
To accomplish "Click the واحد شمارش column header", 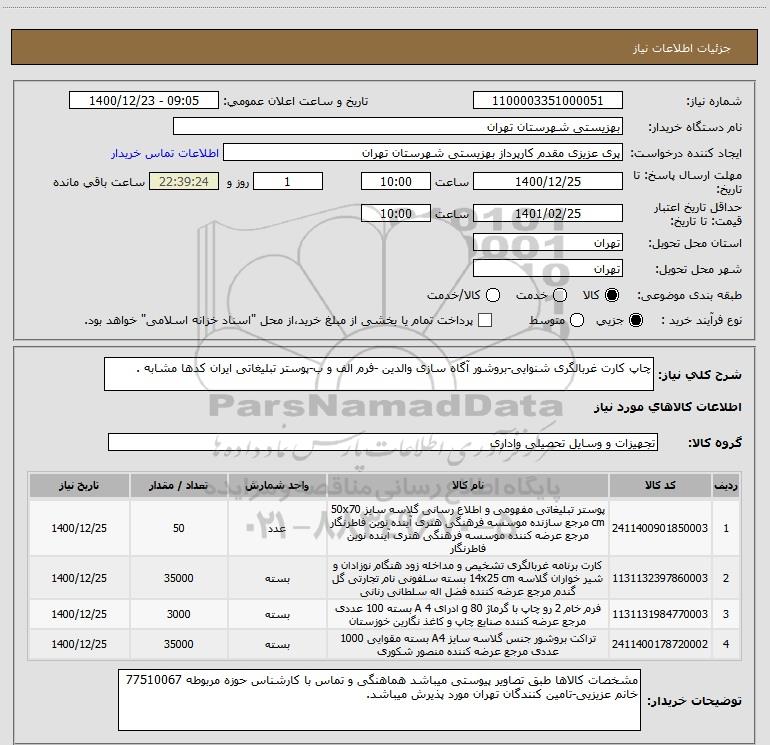I will click(x=277, y=486).
